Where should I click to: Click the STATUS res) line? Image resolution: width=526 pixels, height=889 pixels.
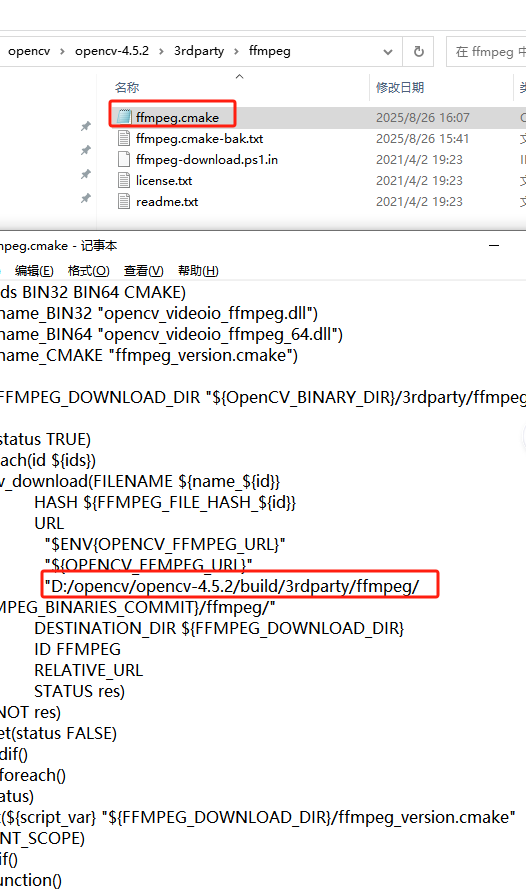(79, 691)
